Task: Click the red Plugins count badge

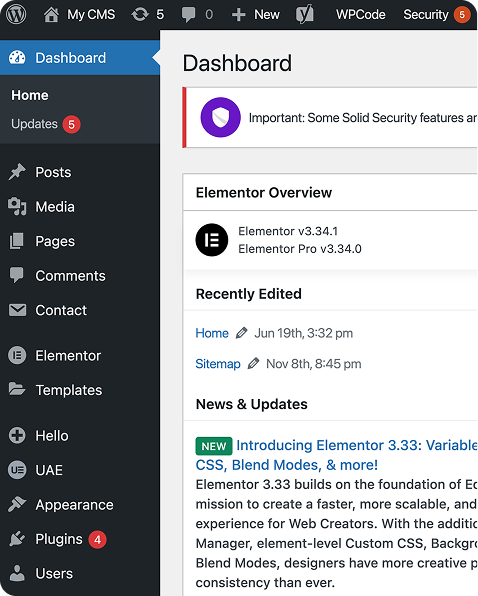Action: tap(97, 539)
